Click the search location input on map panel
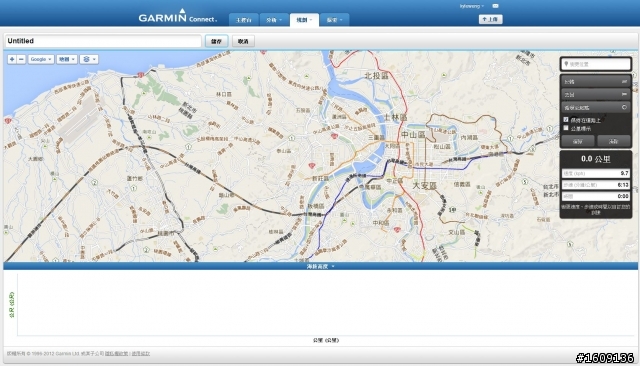The image size is (640, 366). [596, 64]
